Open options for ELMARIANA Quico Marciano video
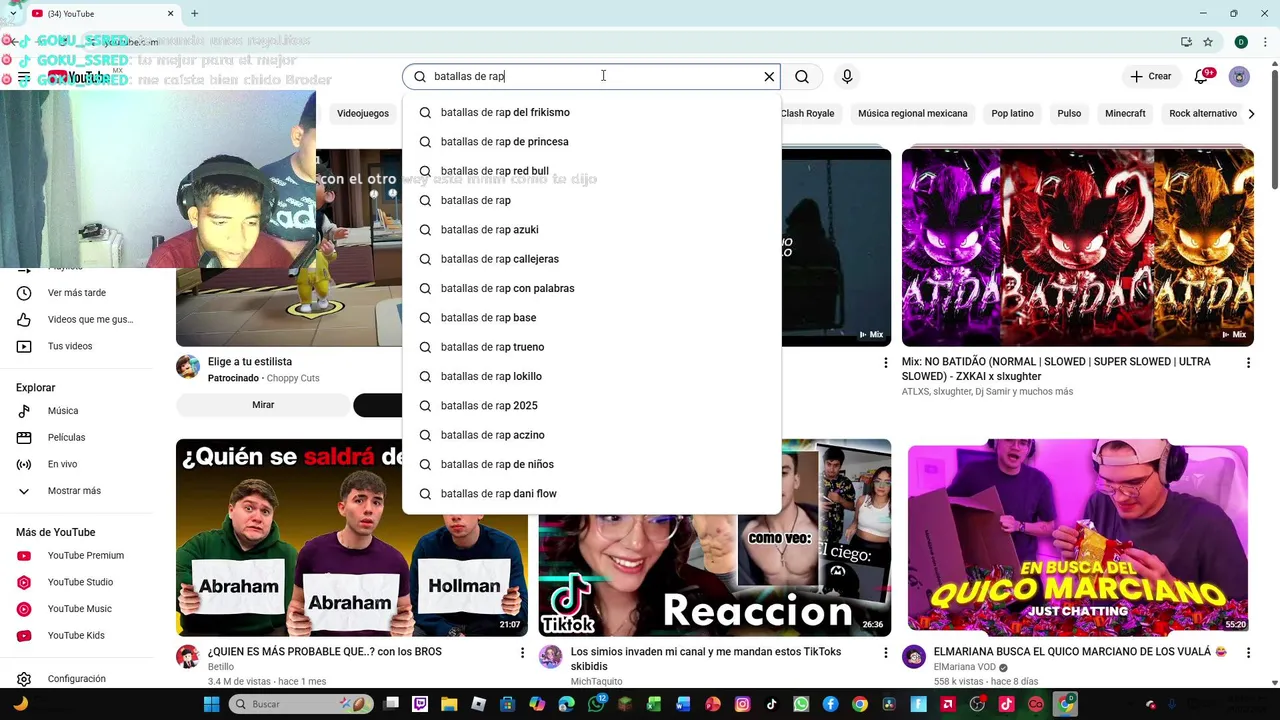The image size is (1280, 720). 1248,653
